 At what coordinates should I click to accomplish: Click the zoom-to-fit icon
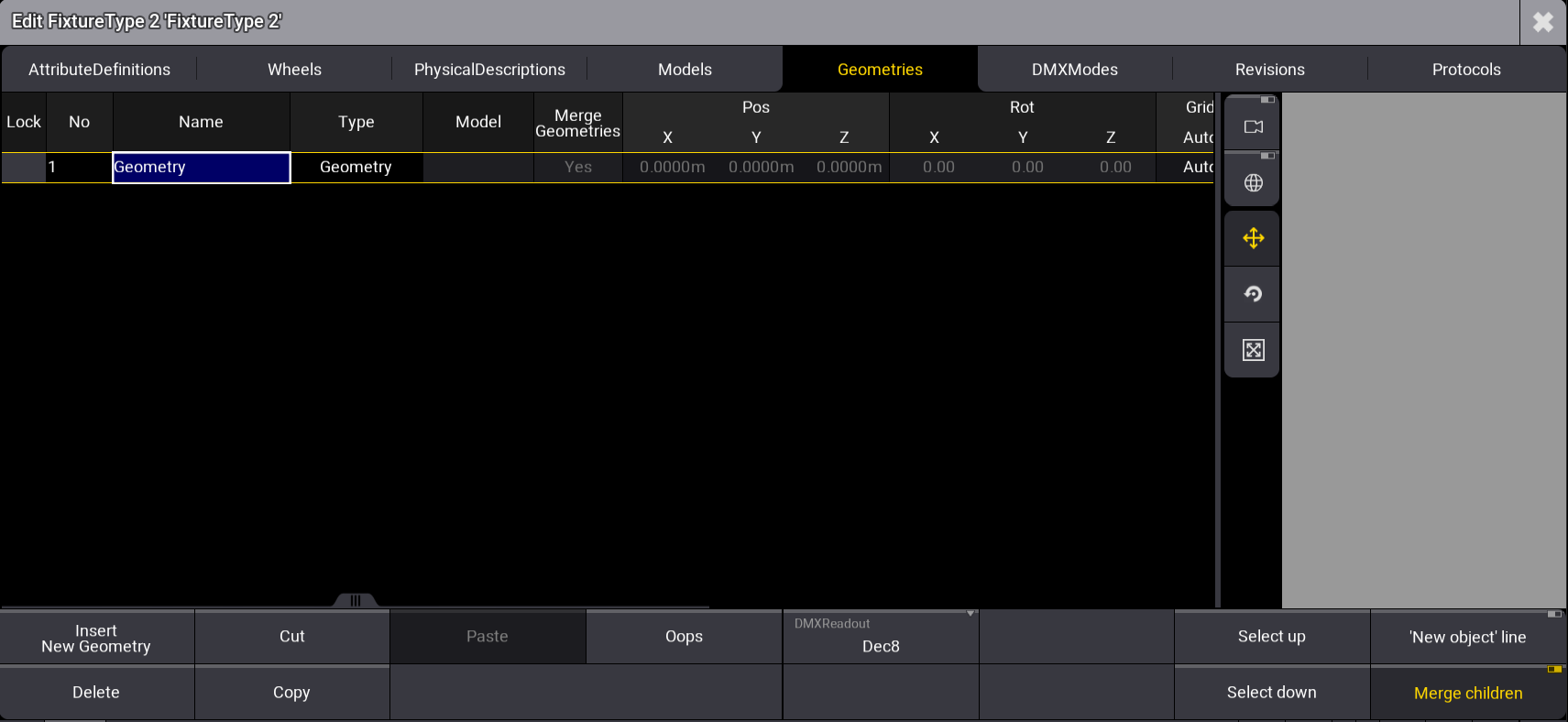1253,350
